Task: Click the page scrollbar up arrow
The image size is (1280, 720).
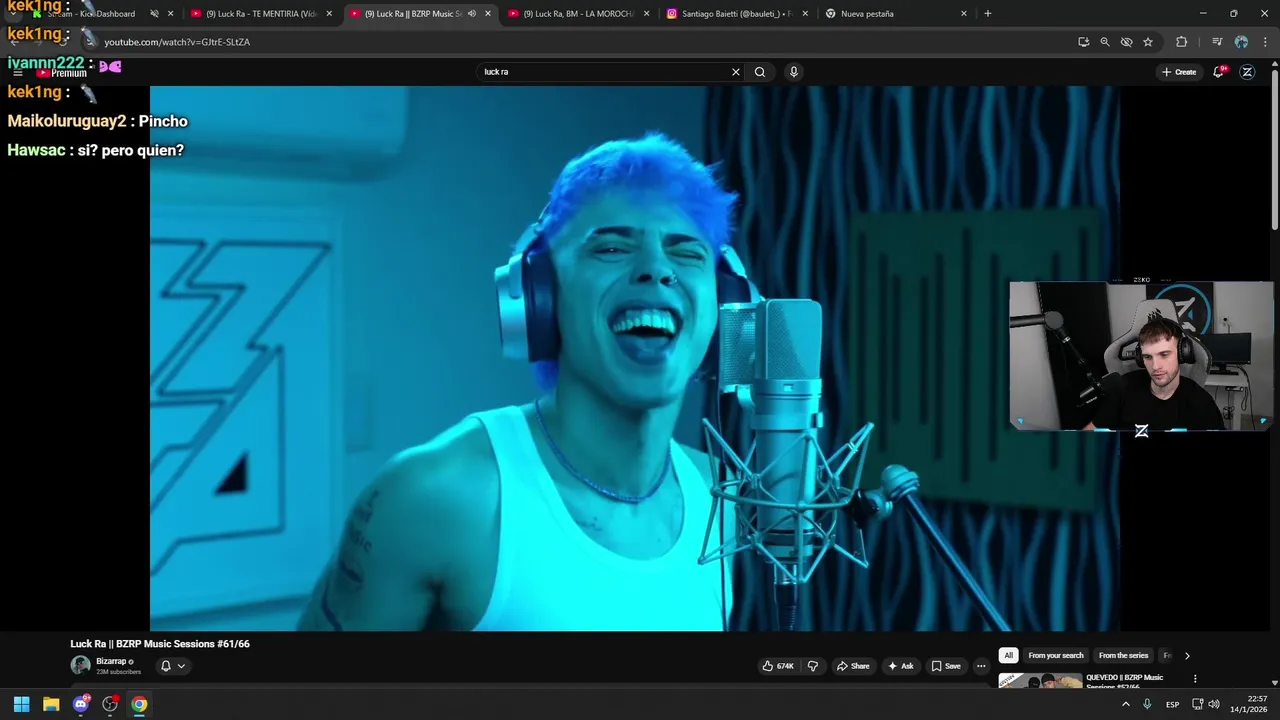Action: [1274, 66]
